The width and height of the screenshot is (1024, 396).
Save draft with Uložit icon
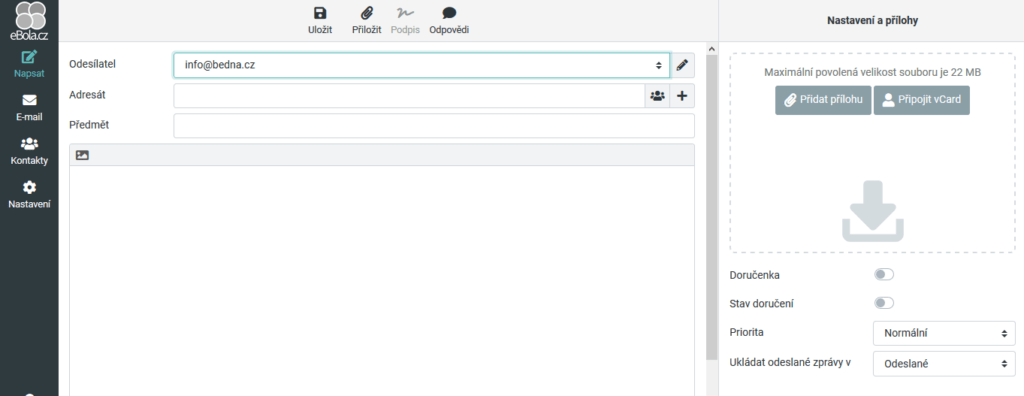pyautogui.click(x=320, y=21)
